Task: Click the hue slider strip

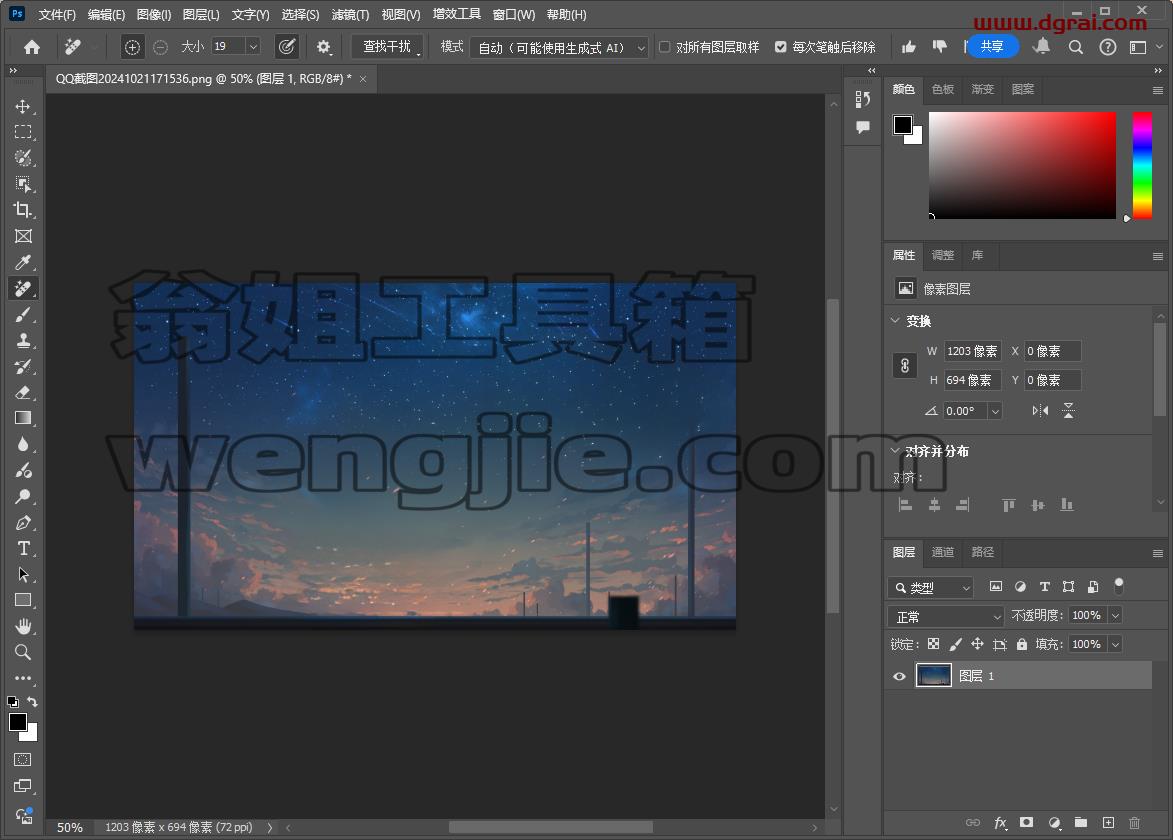Action: pyautogui.click(x=1142, y=165)
